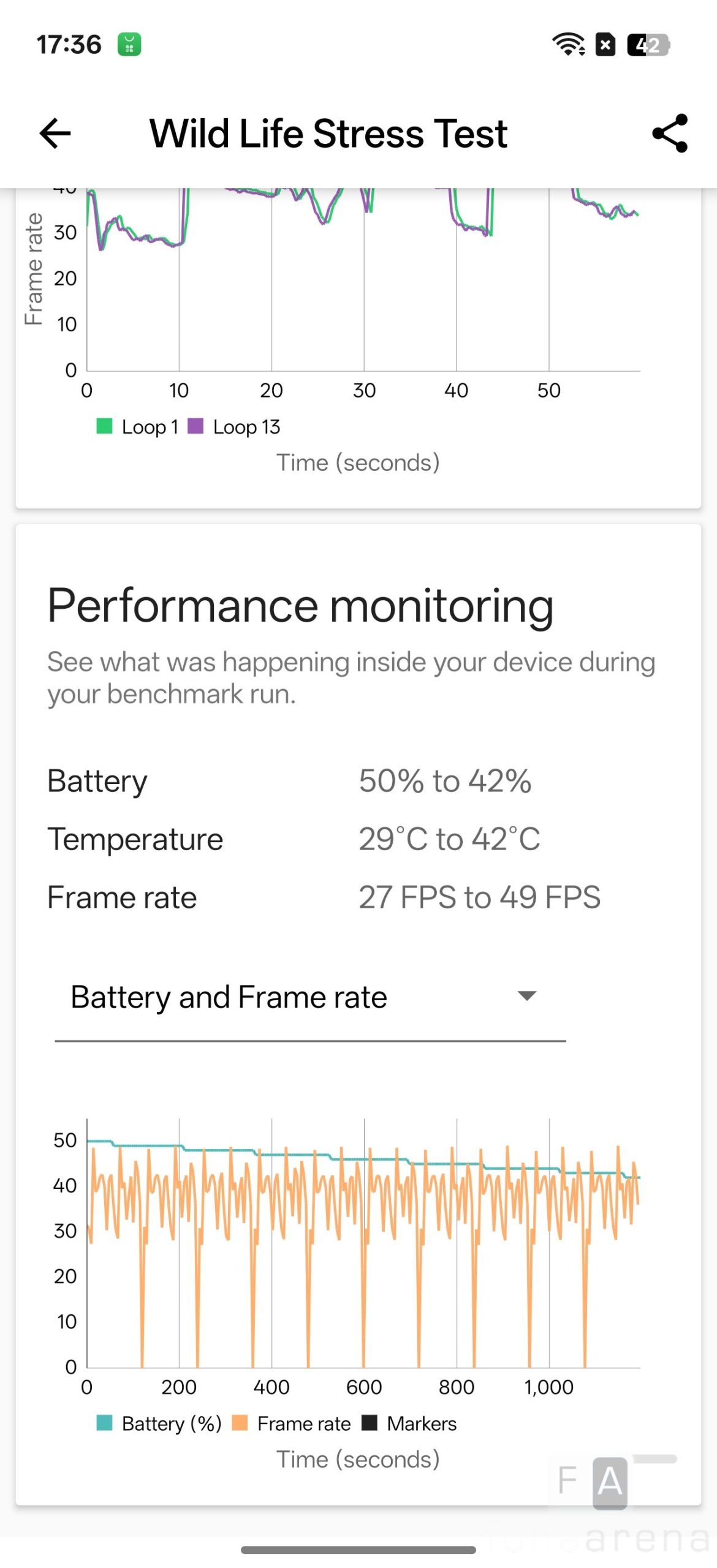
Task: Tap the back arrow in header
Action: (x=55, y=134)
